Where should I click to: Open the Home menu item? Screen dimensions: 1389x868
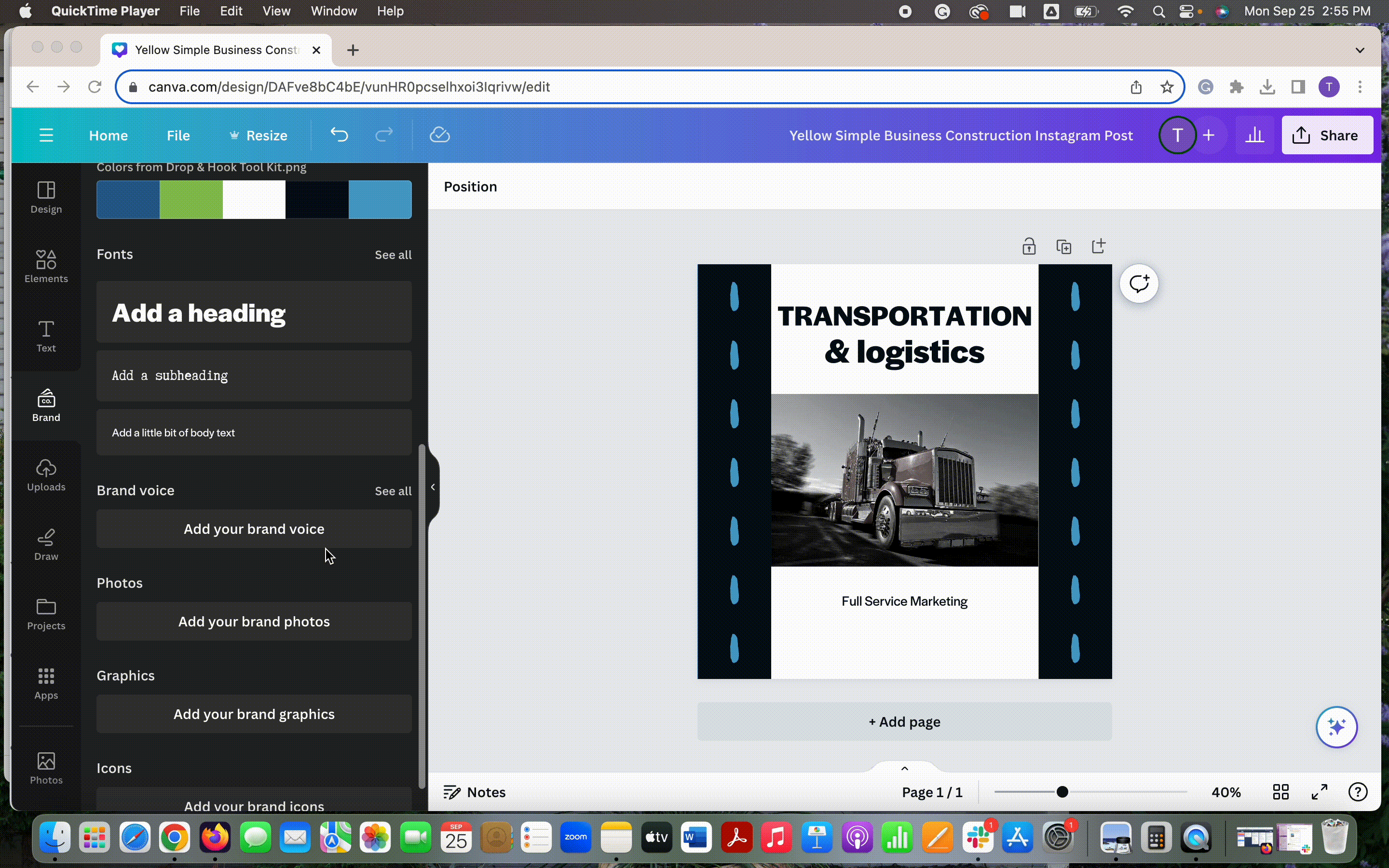tap(109, 136)
